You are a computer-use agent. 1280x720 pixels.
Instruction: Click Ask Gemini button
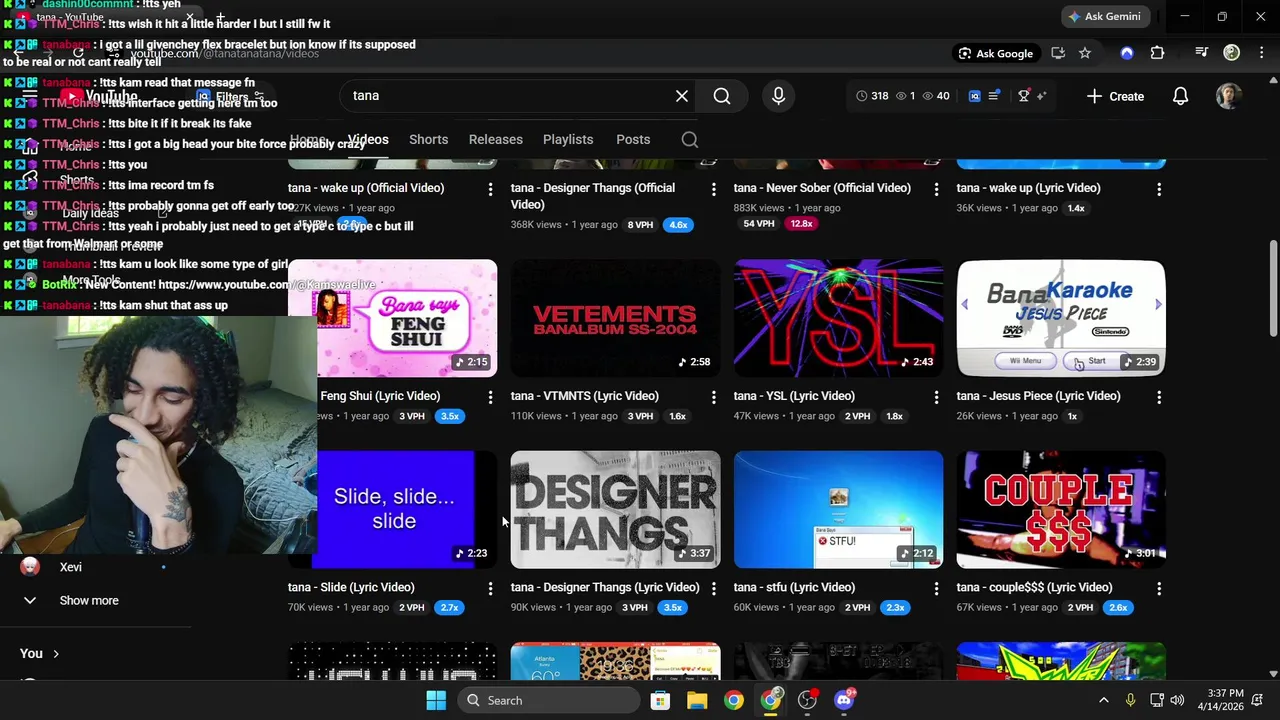pyautogui.click(x=1104, y=16)
